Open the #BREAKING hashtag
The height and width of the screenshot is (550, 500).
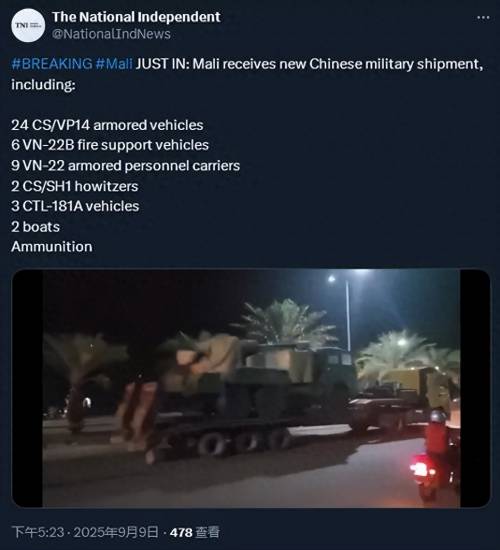[52, 64]
